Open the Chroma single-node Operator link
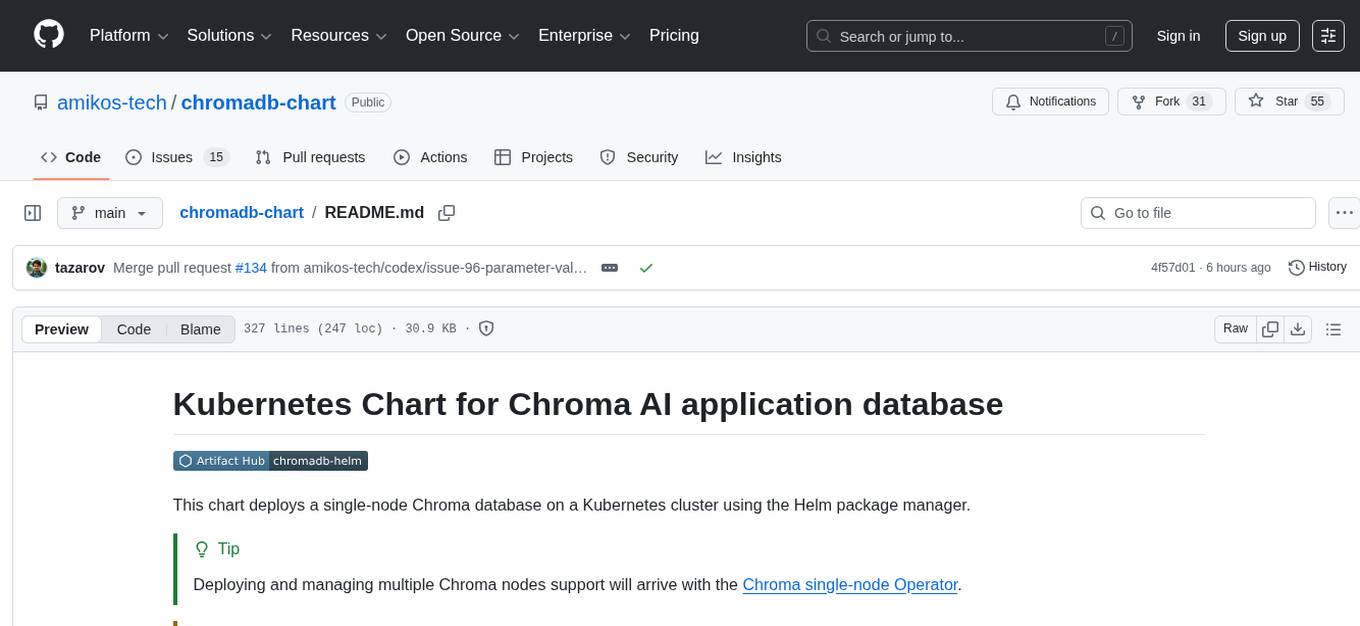 [849, 584]
